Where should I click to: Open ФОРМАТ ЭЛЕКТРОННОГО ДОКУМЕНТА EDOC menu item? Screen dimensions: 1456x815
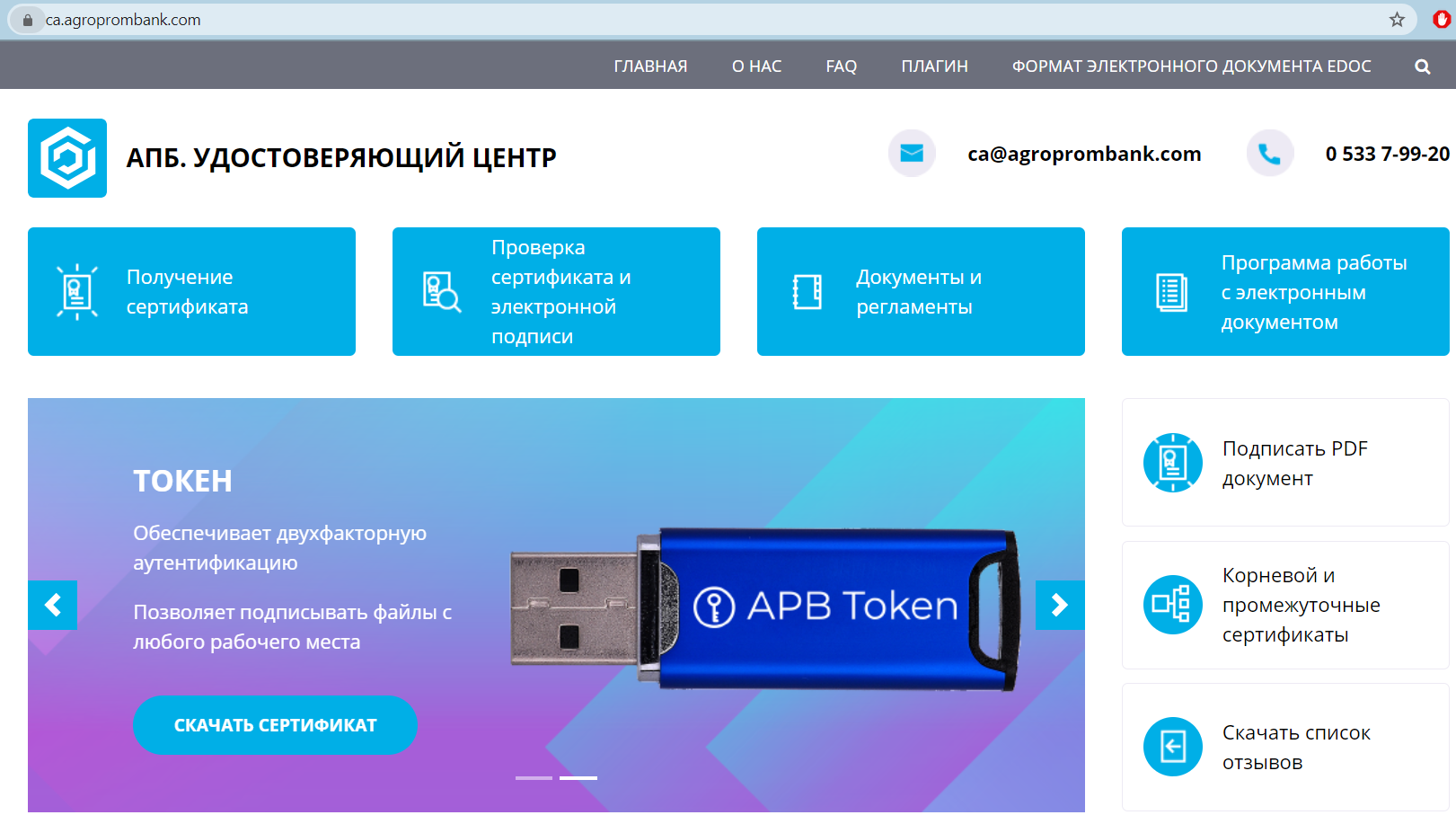pos(1191,66)
